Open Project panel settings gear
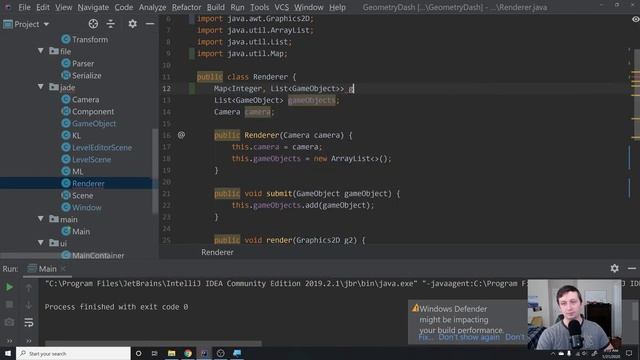640x360 pixels. click(132, 24)
